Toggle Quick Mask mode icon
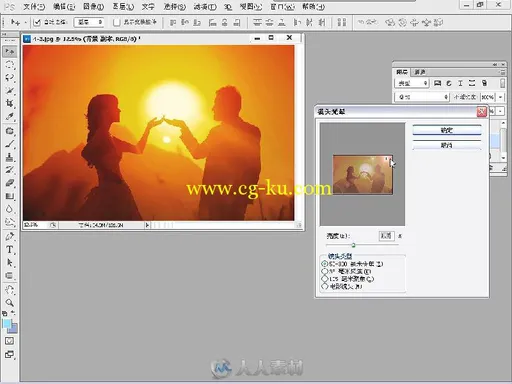 click(x=9, y=341)
